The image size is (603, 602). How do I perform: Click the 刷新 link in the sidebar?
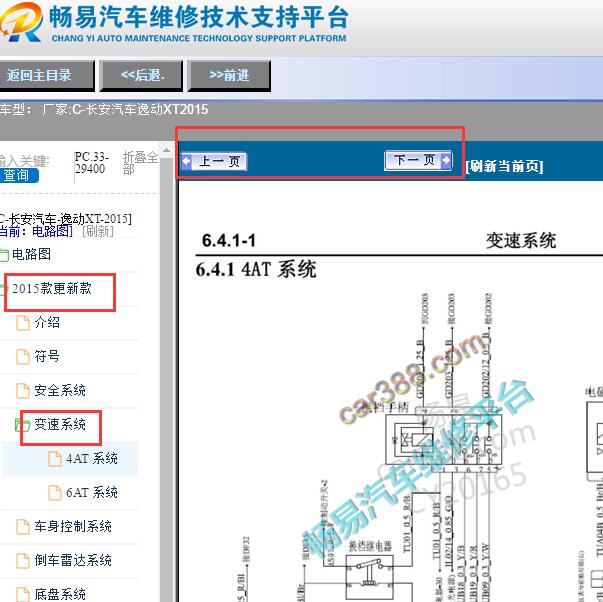98,231
